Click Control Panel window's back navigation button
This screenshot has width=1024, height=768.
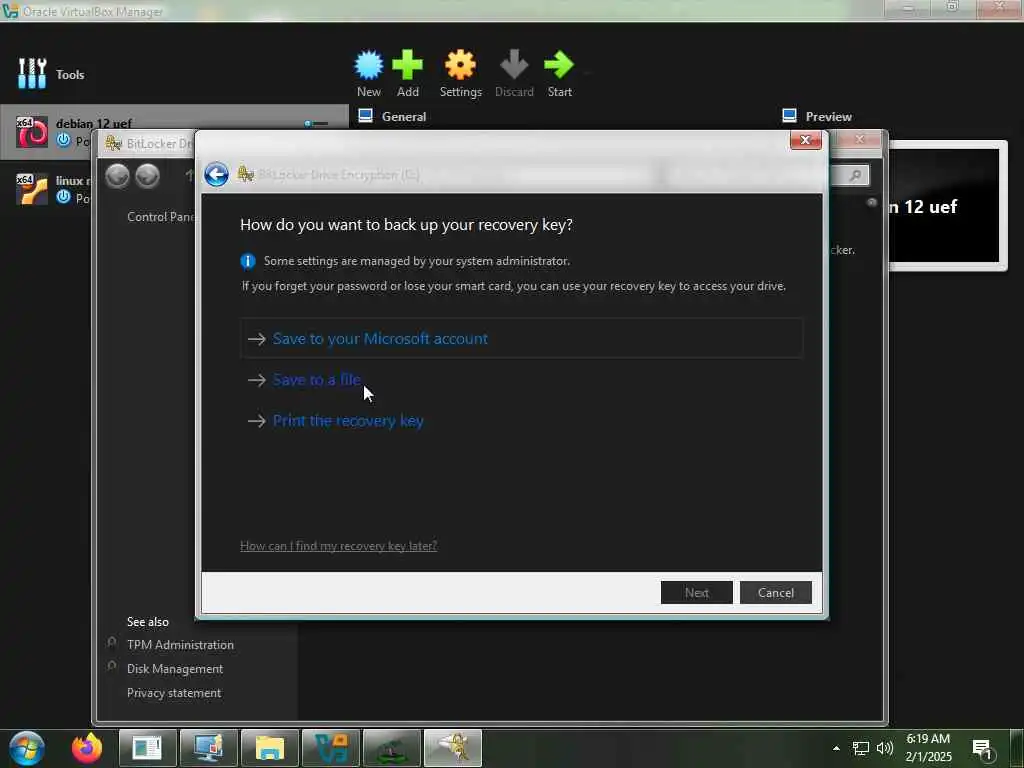(118, 176)
